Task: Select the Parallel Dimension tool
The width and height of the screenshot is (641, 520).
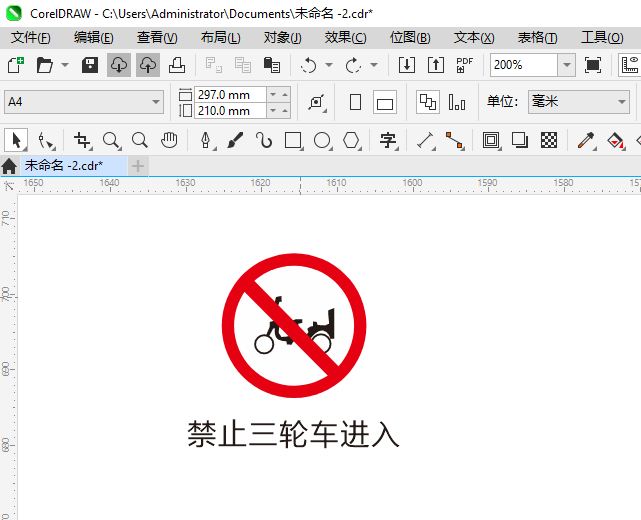Action: [x=426, y=141]
